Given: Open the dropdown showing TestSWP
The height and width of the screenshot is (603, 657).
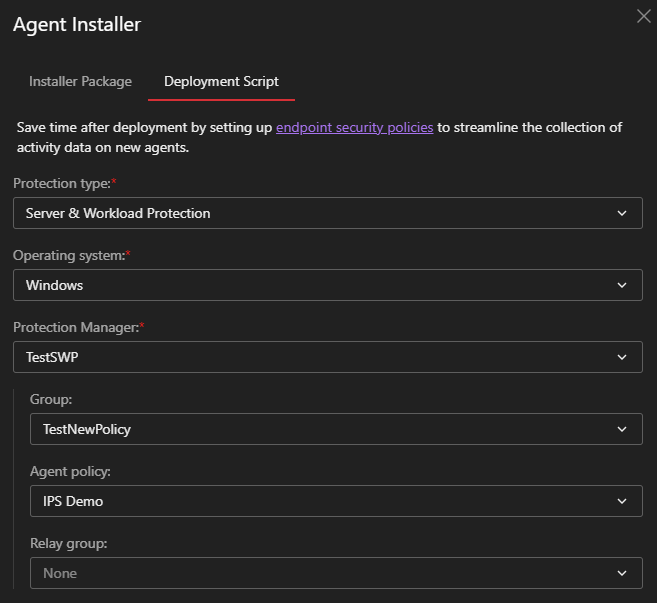Looking at the screenshot, I should point(300,356).
